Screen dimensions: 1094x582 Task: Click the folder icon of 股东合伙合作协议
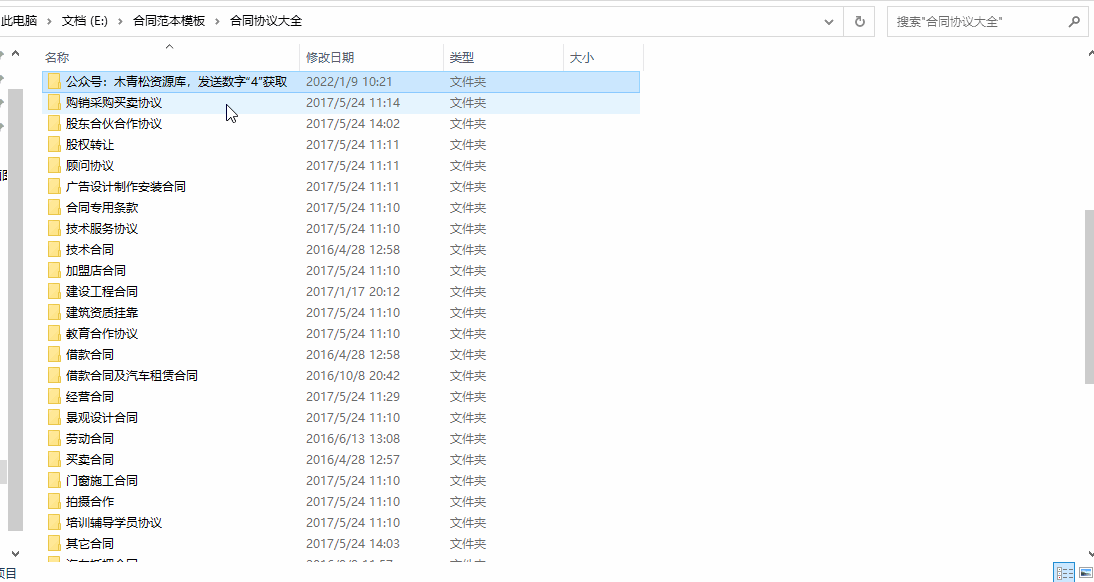(54, 124)
